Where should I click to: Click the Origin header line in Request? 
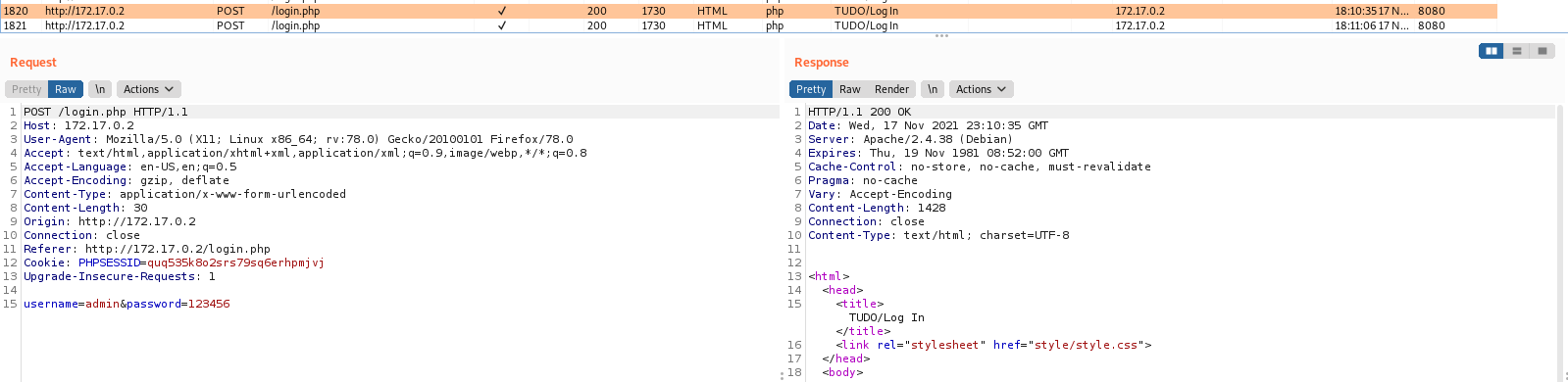pyautogui.click(x=110, y=221)
